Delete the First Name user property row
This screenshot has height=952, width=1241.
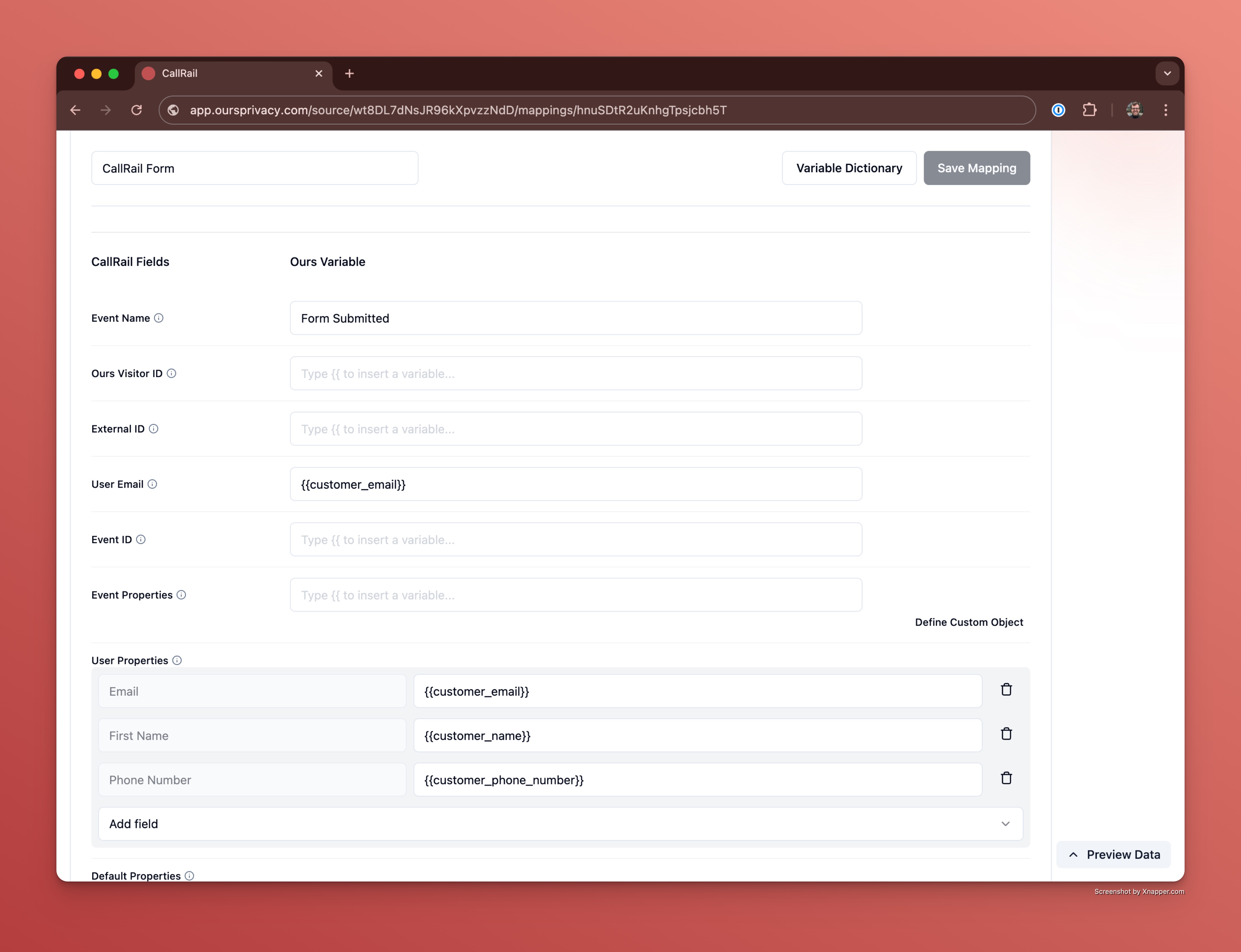1006,734
